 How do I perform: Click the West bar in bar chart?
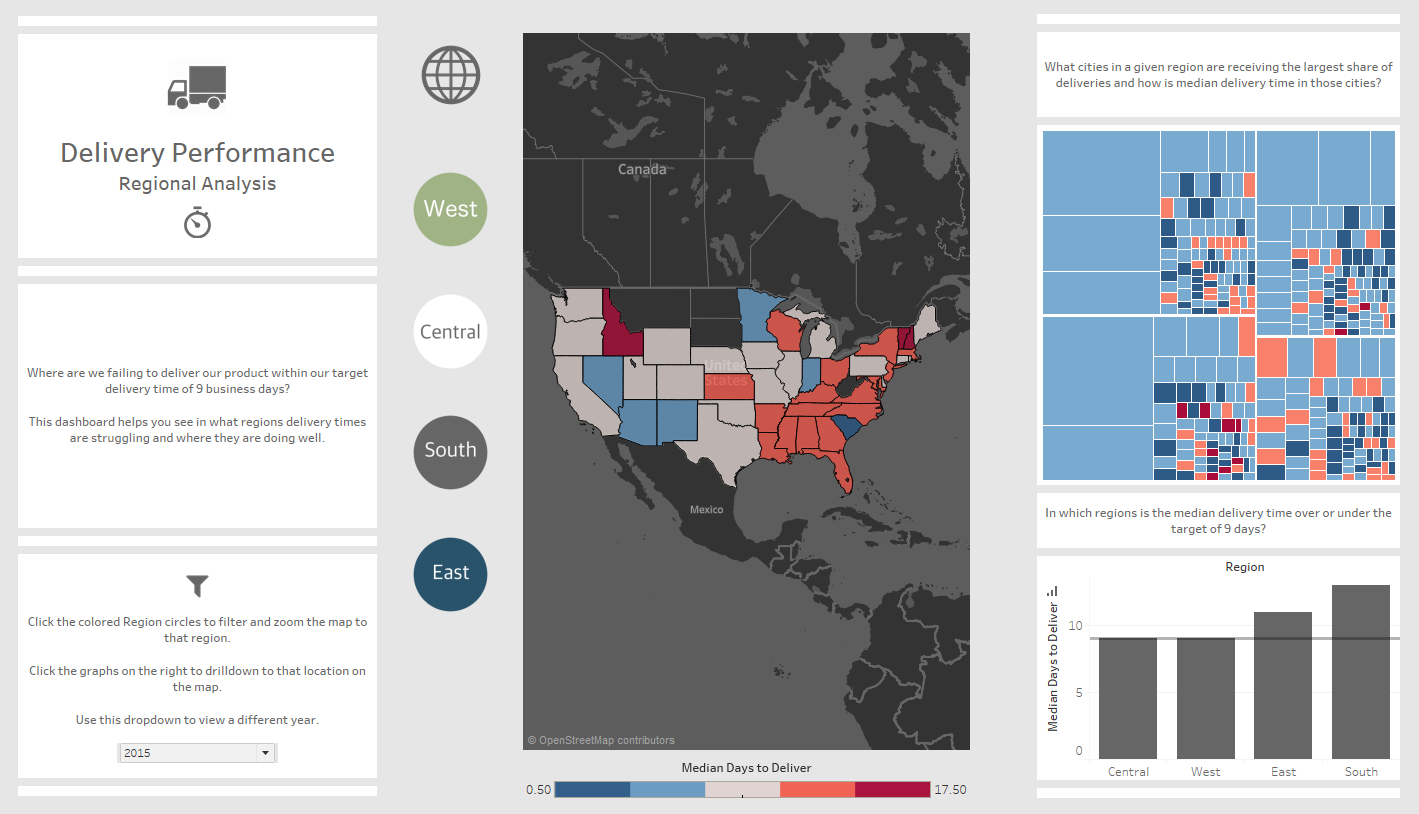click(1206, 698)
